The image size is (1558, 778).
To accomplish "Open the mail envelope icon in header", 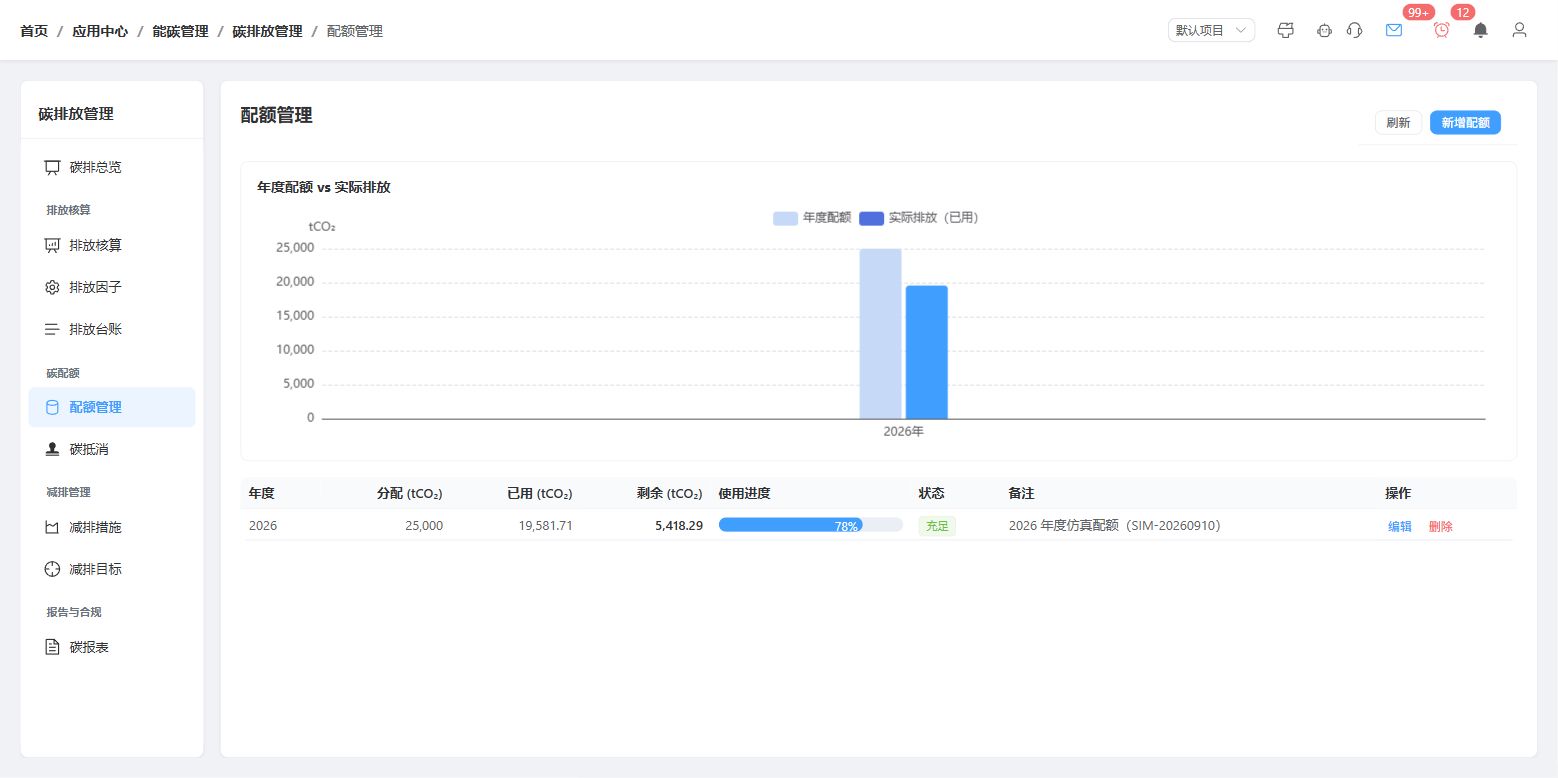I will (1393, 30).
